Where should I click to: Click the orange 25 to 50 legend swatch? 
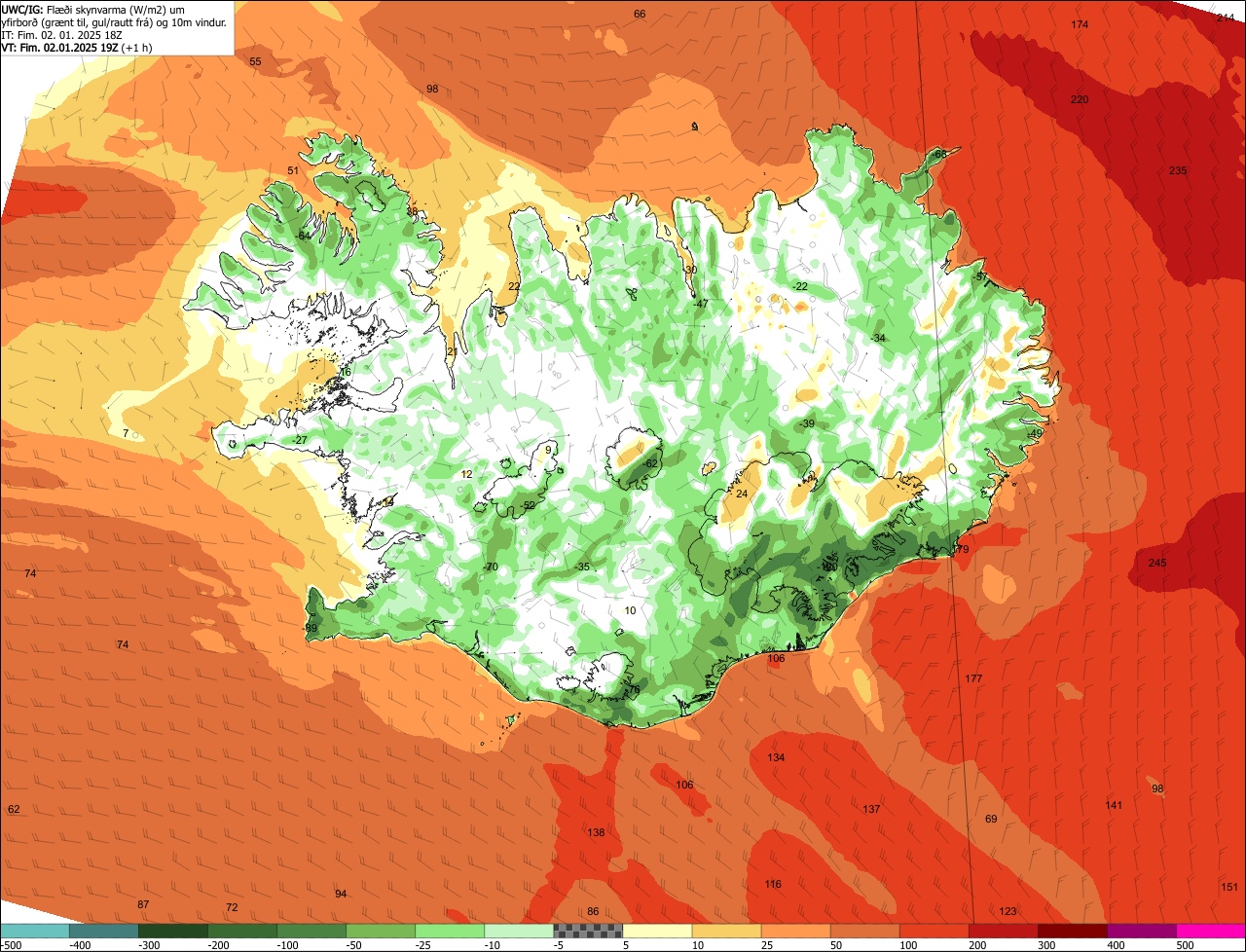[795, 931]
